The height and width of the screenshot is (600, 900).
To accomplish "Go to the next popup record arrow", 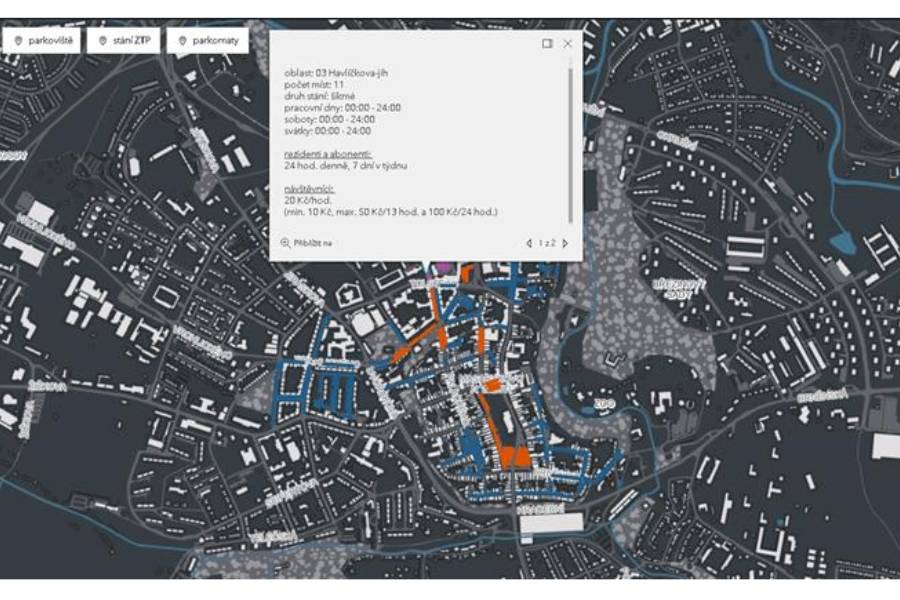I will (x=565, y=243).
